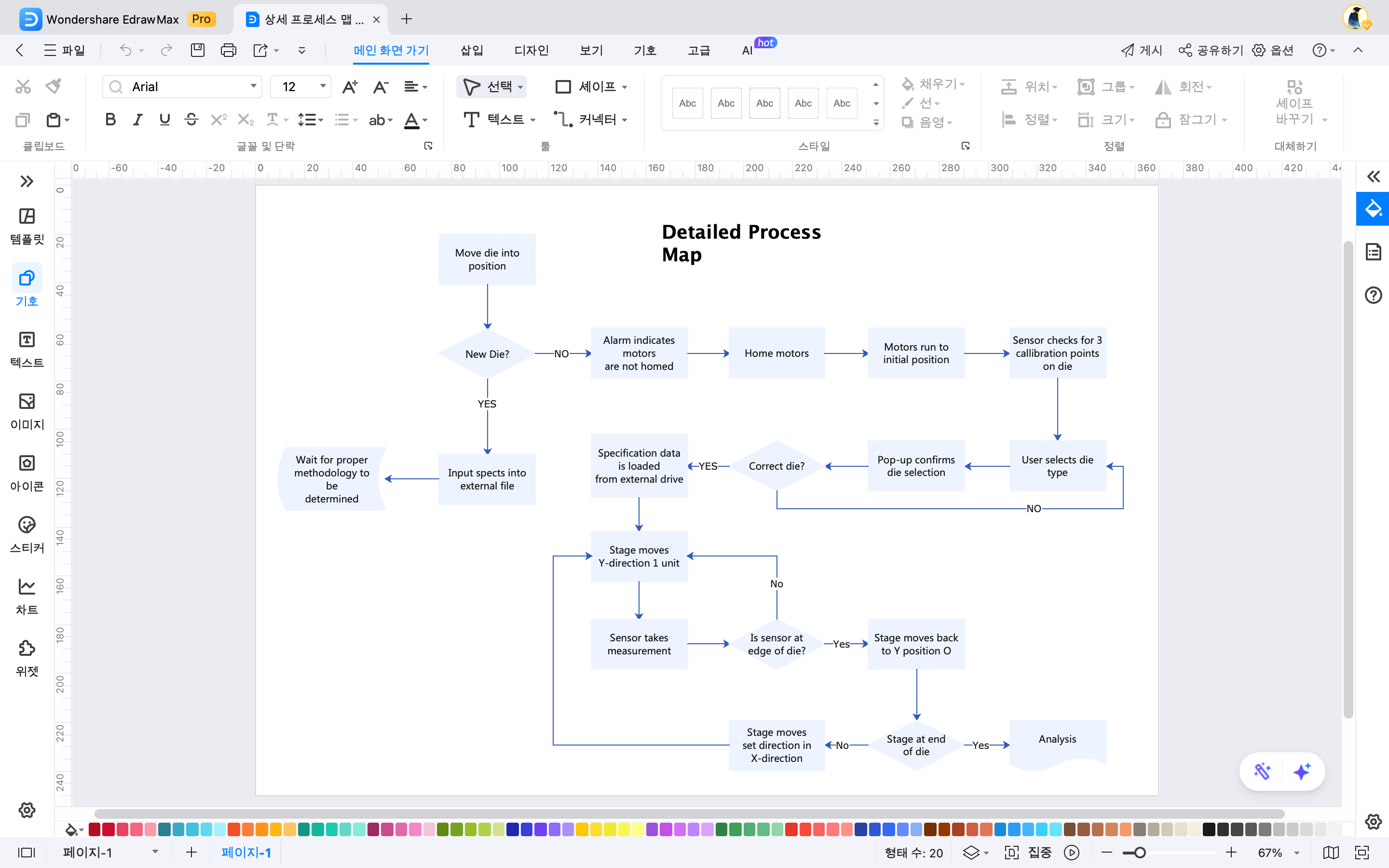Toggle bold formatting
The image size is (1389, 868).
(x=110, y=120)
